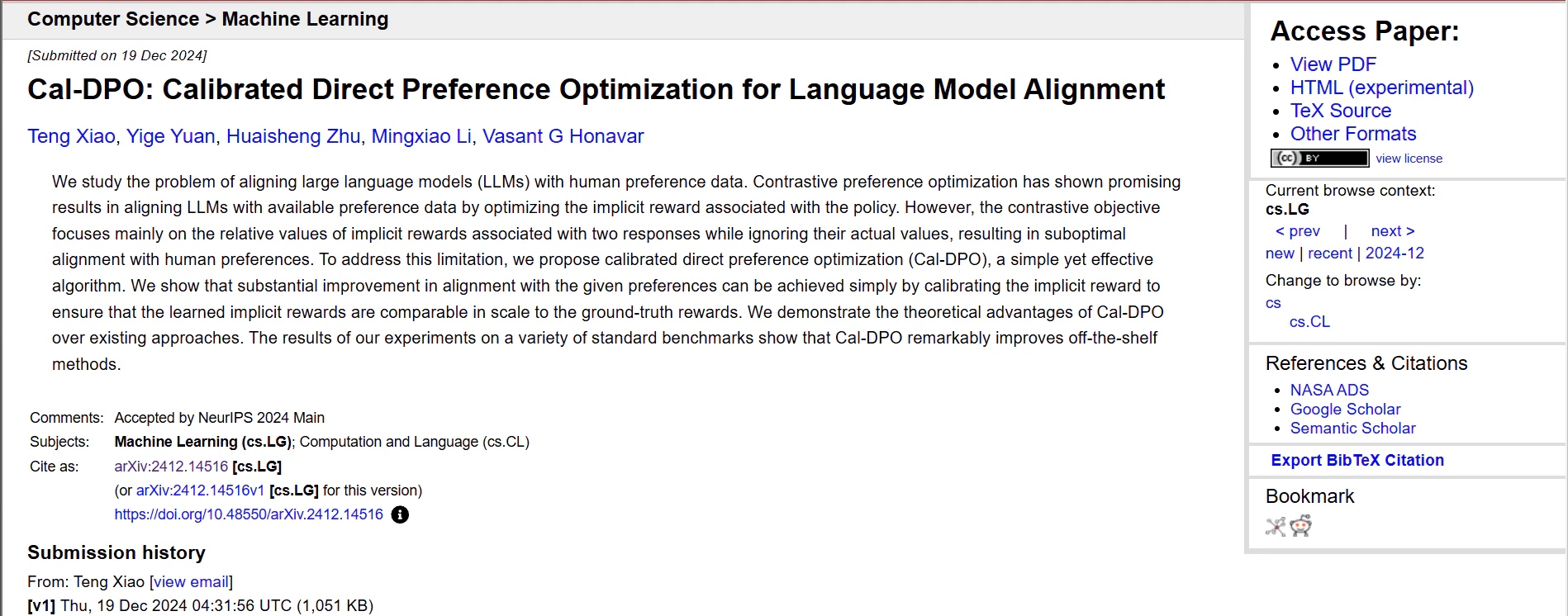Open HTML (experimental) version
Image resolution: width=1568 pixels, height=616 pixels.
[x=1381, y=88]
